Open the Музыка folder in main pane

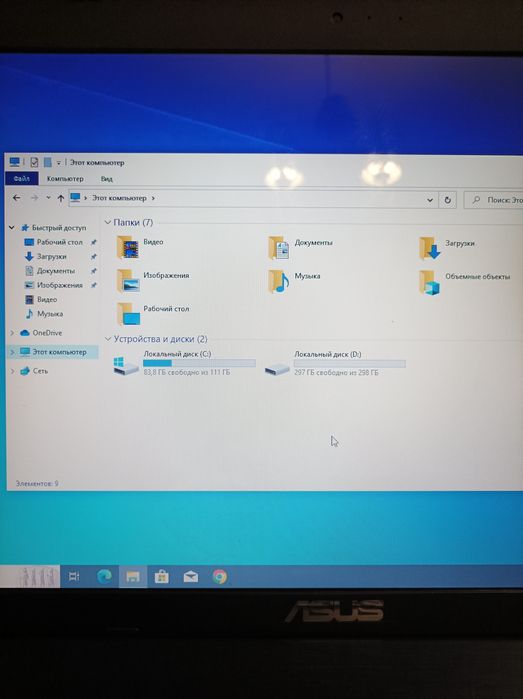tap(294, 281)
